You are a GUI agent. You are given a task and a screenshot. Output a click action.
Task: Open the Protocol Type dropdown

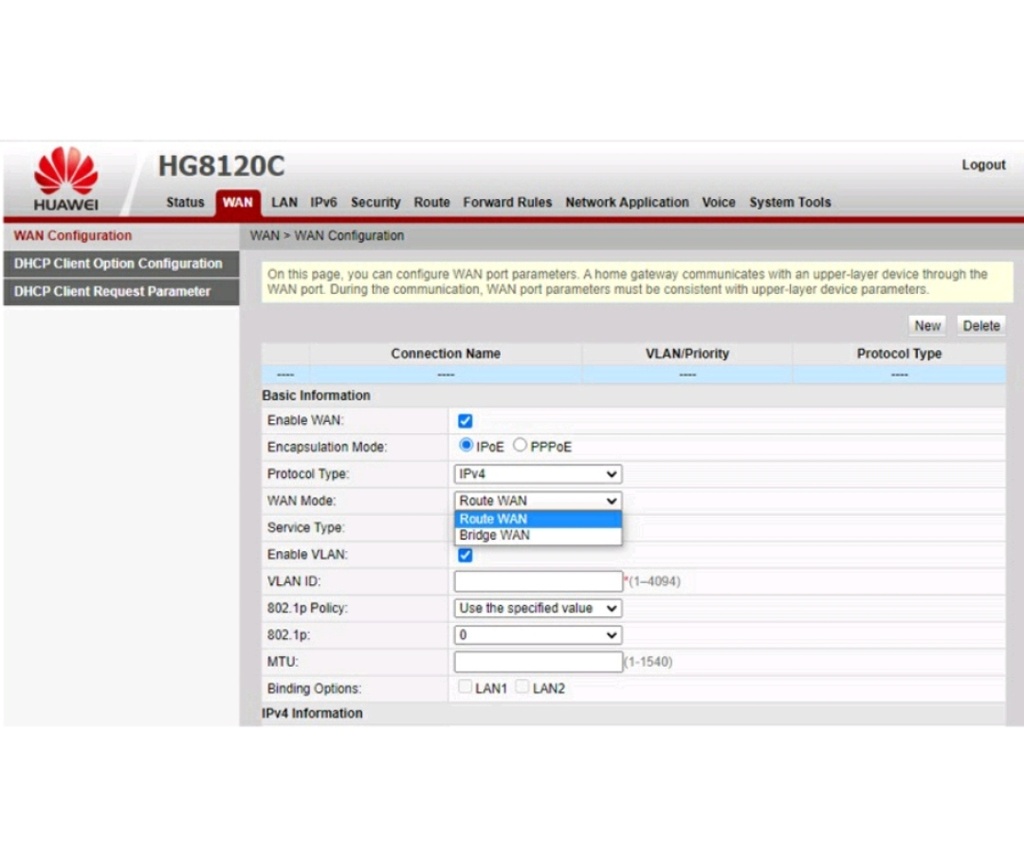tap(537, 474)
